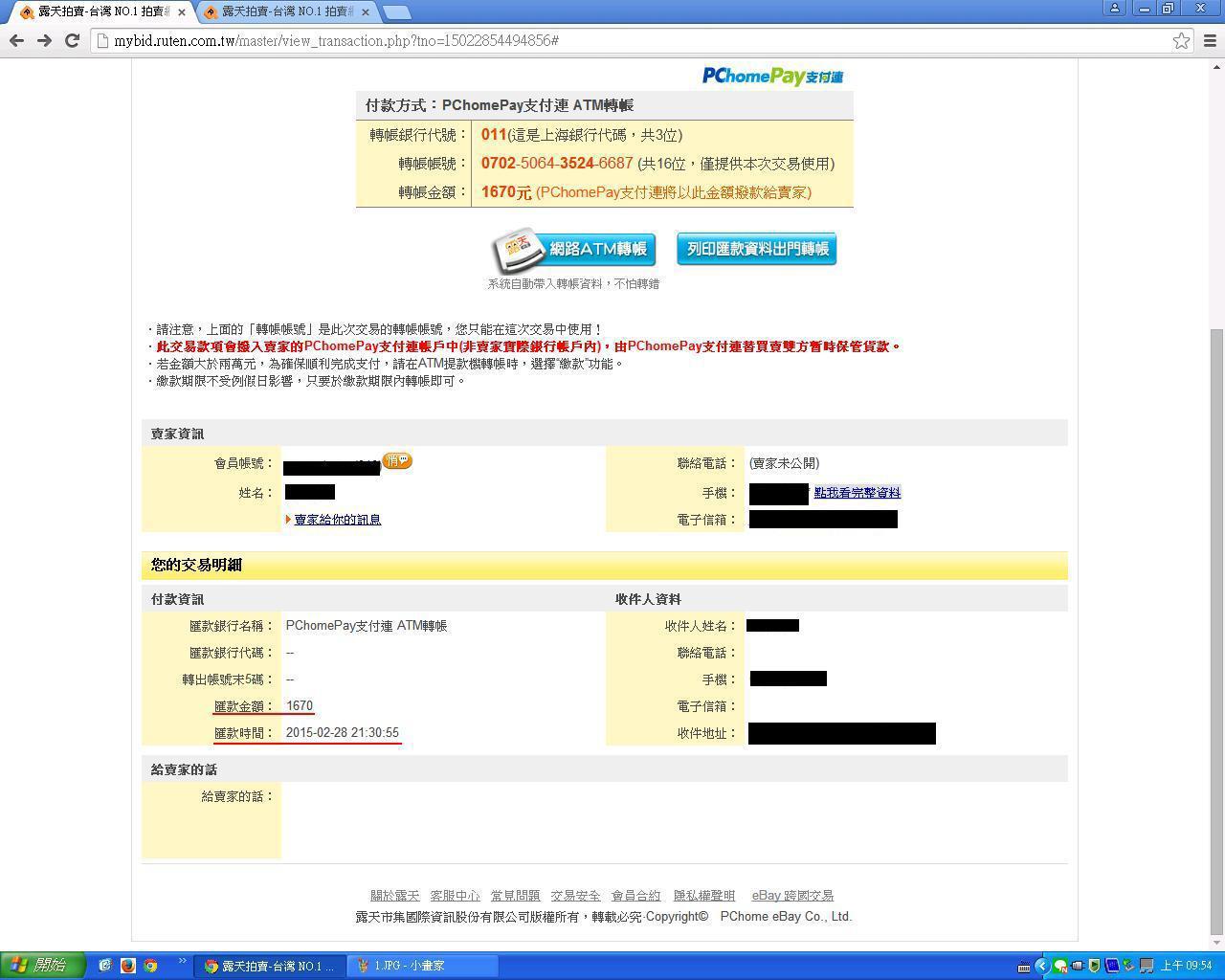1225x980 pixels.
Task: Open the Chrome menu
Action: coord(1210,40)
